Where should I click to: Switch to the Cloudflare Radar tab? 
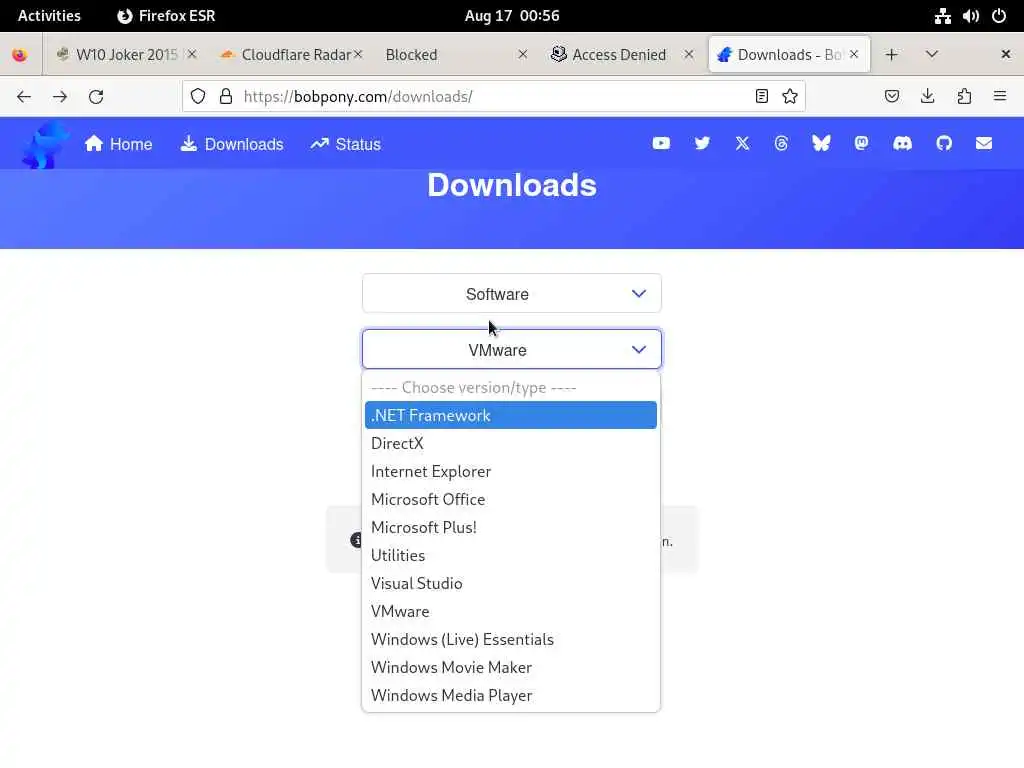pyautogui.click(x=291, y=54)
